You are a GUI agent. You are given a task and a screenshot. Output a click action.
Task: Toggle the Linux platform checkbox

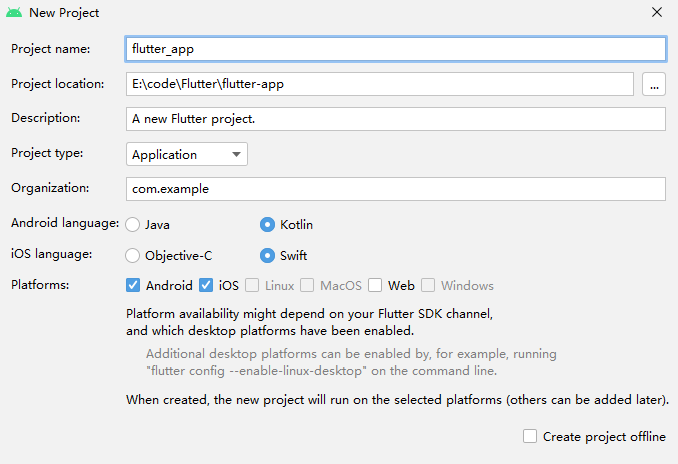click(252, 285)
